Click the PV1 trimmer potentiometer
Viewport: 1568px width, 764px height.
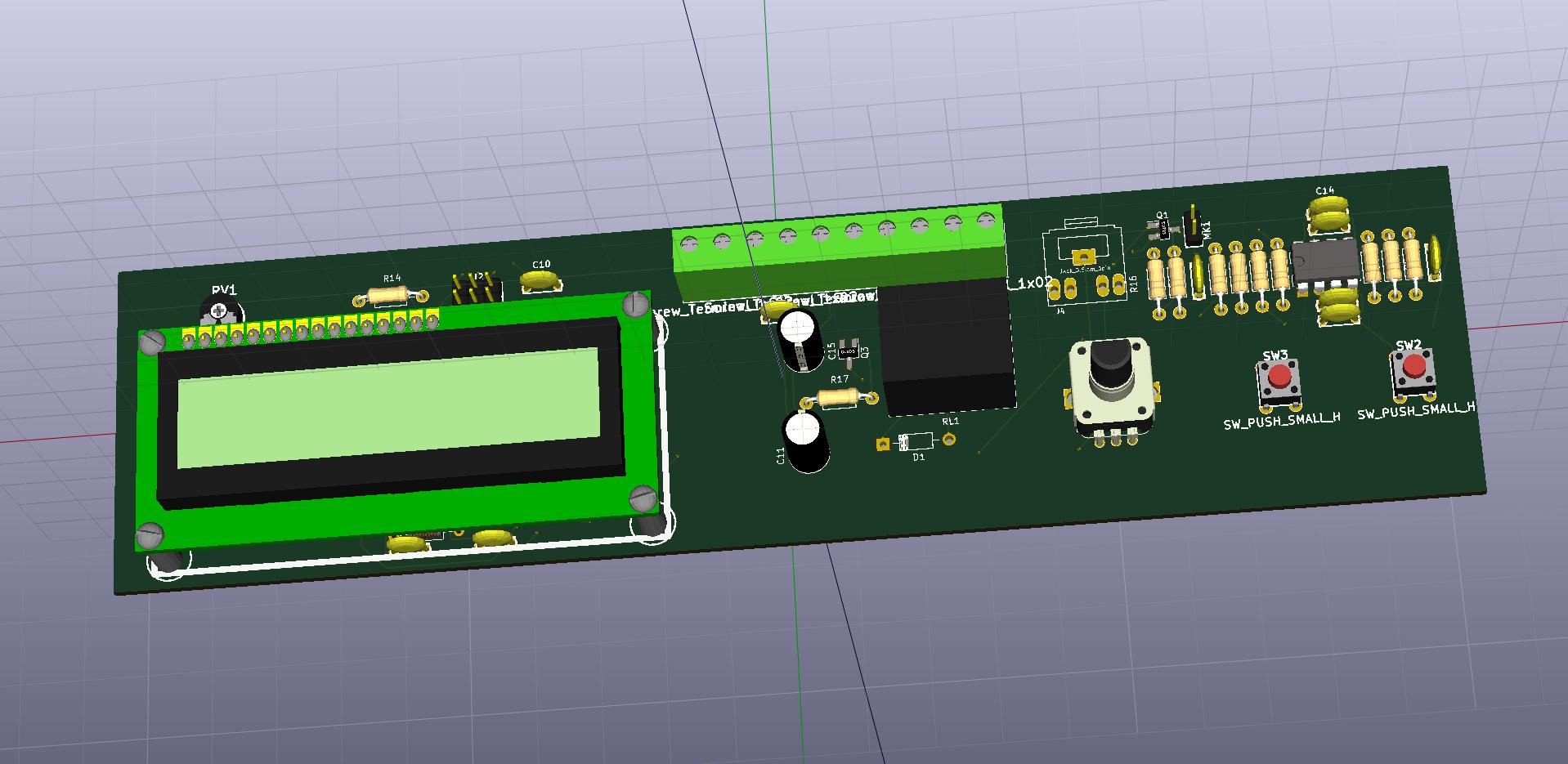click(x=221, y=311)
